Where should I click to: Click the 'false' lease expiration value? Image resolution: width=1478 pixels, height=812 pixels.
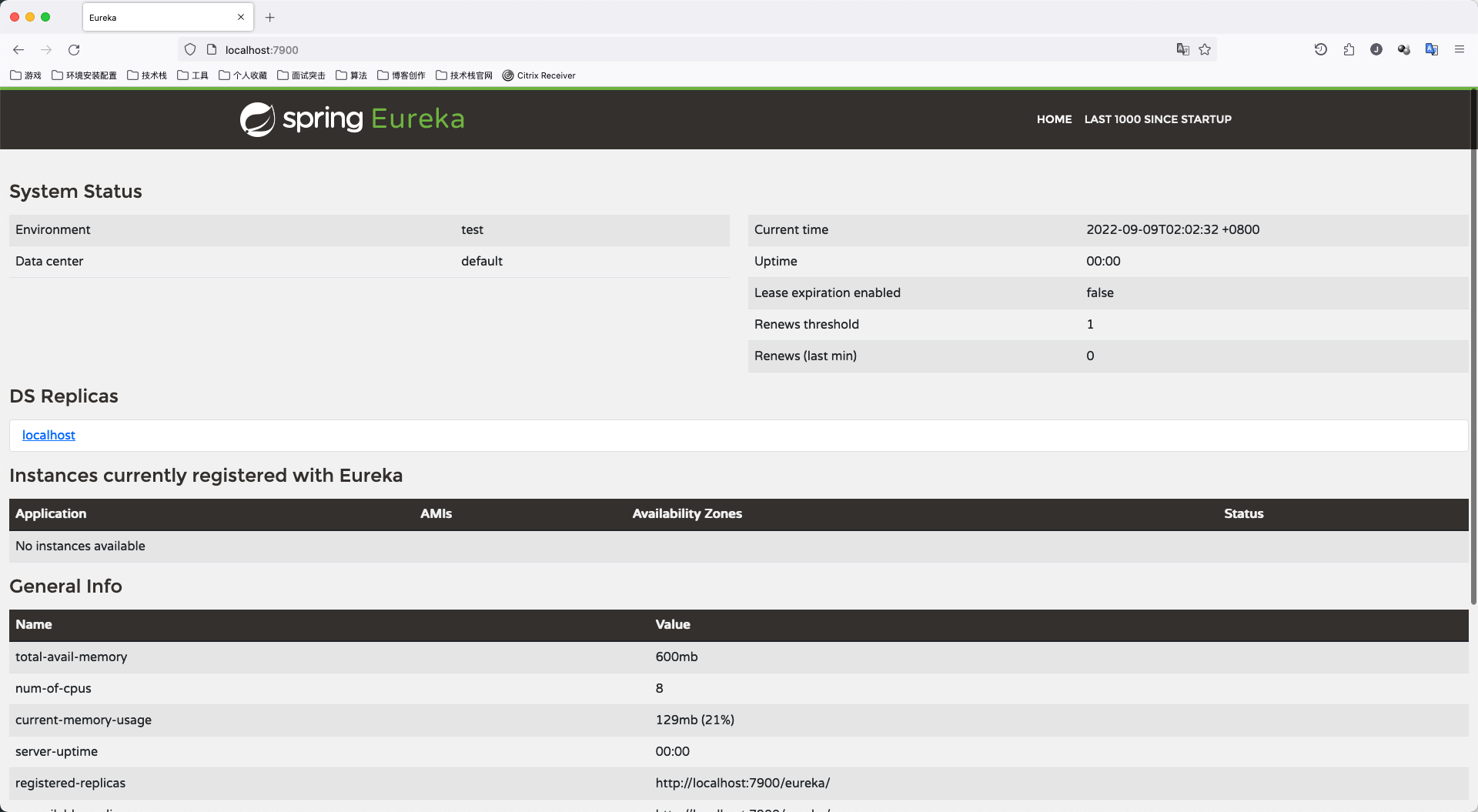coord(1099,292)
